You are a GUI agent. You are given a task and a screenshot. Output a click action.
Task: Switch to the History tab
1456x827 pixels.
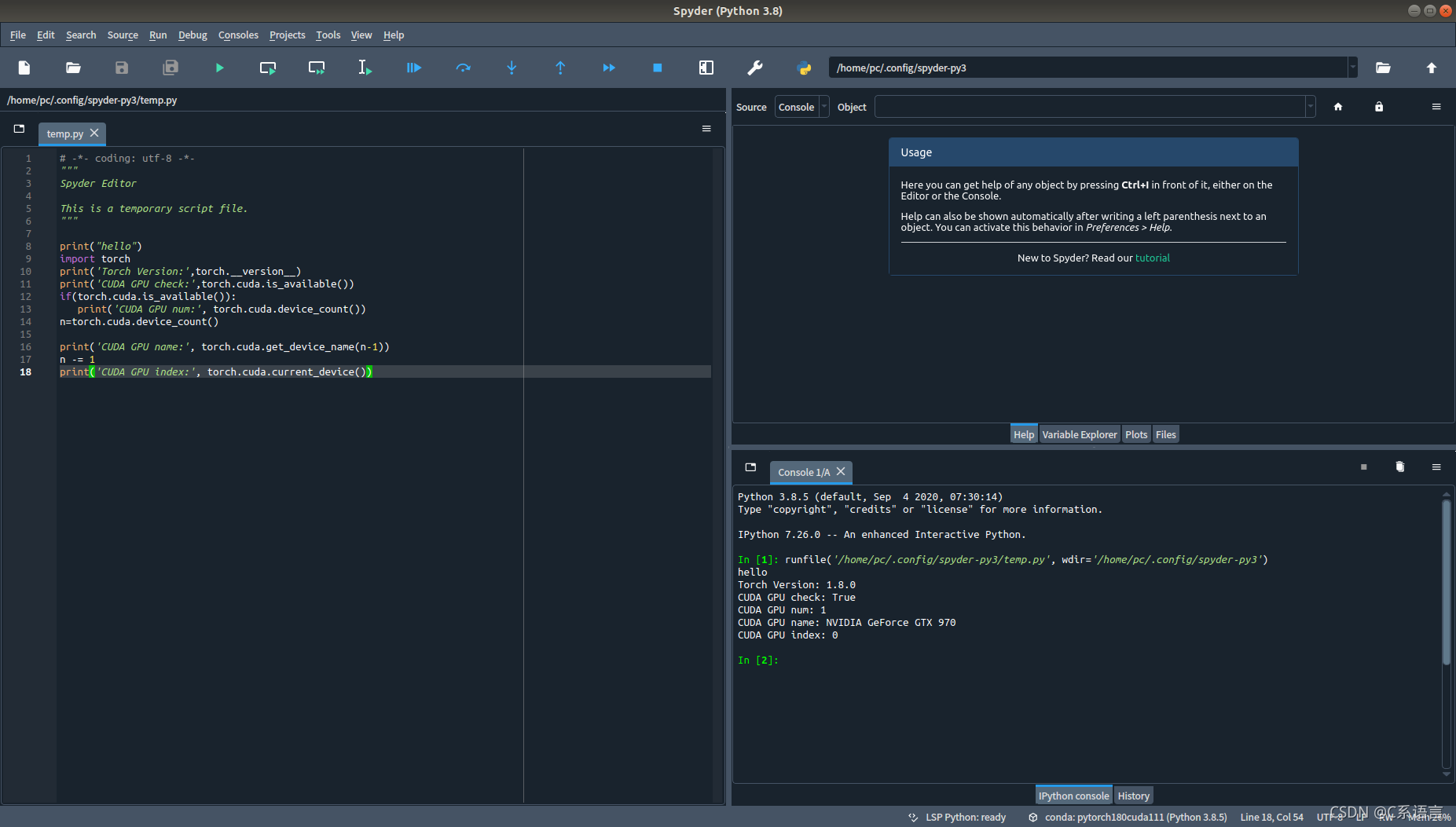pyautogui.click(x=1133, y=796)
